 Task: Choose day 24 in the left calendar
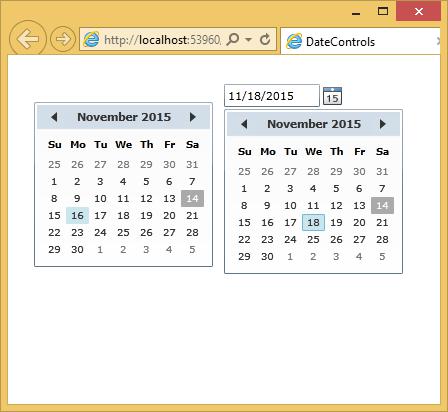point(100,232)
